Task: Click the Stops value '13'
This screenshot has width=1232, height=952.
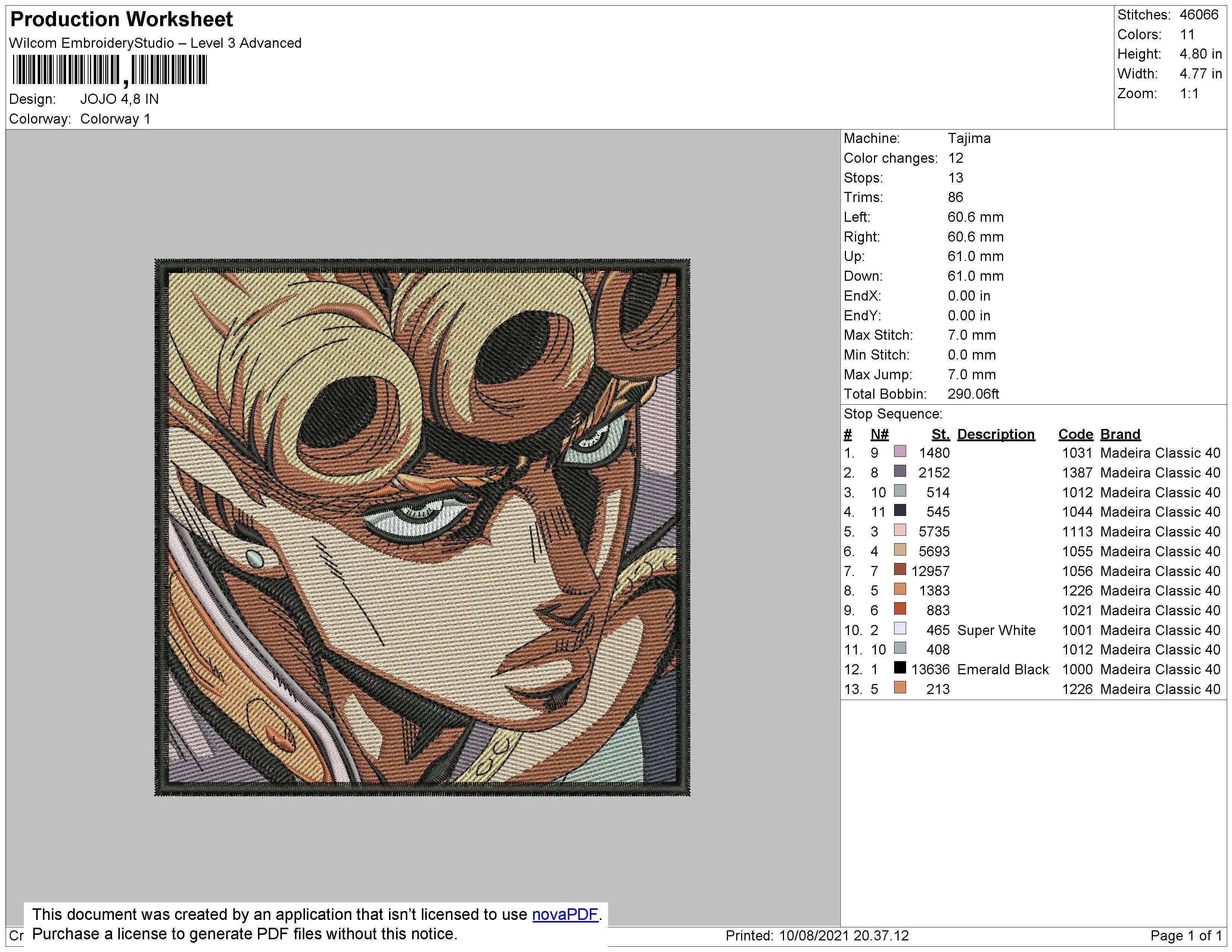Action: click(x=955, y=178)
